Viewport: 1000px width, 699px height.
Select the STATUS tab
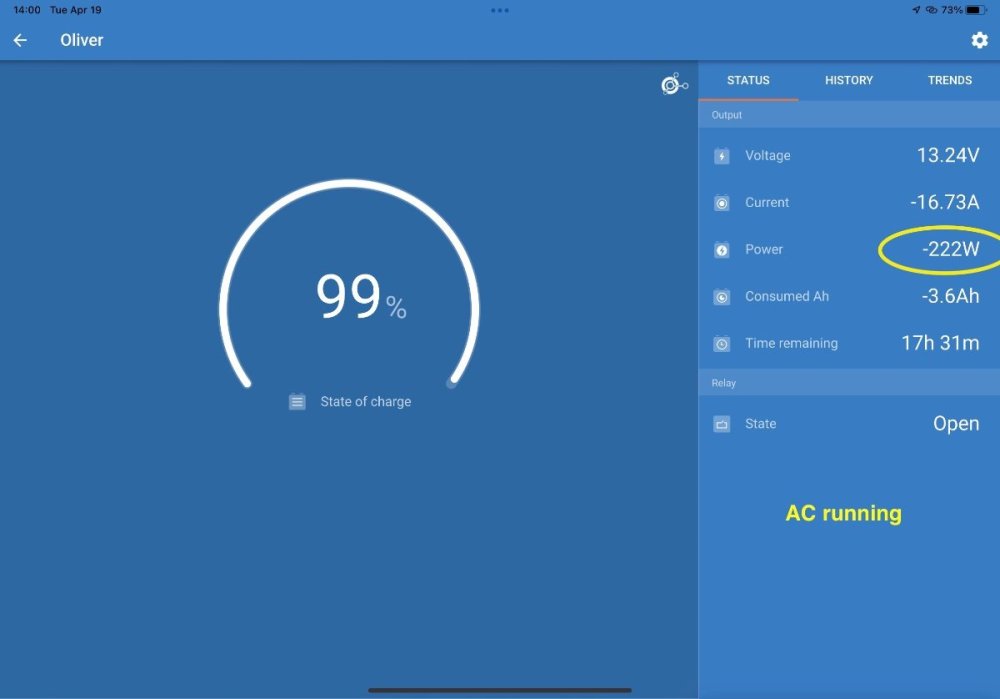[748, 80]
